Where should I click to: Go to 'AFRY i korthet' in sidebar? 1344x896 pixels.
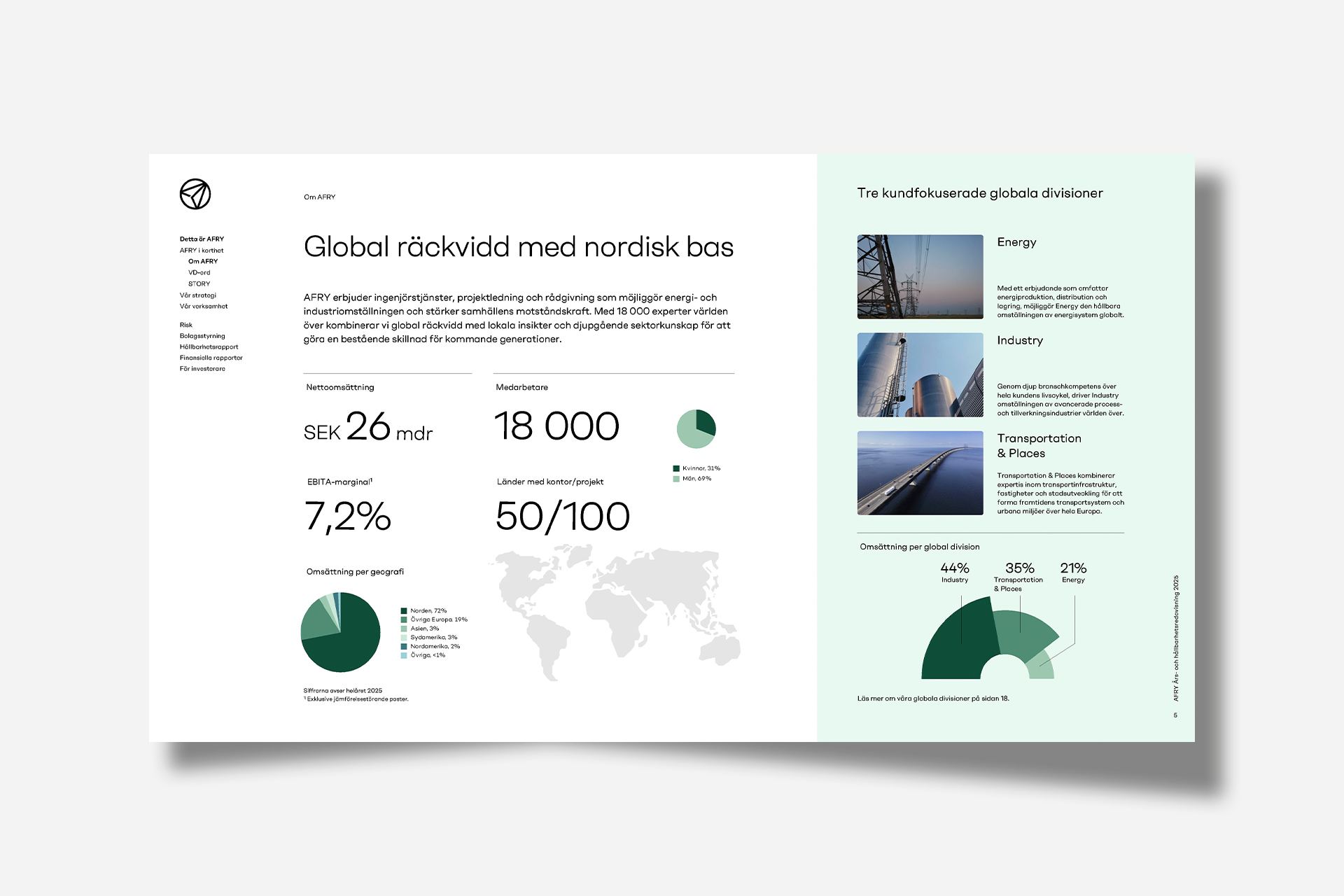tap(202, 251)
